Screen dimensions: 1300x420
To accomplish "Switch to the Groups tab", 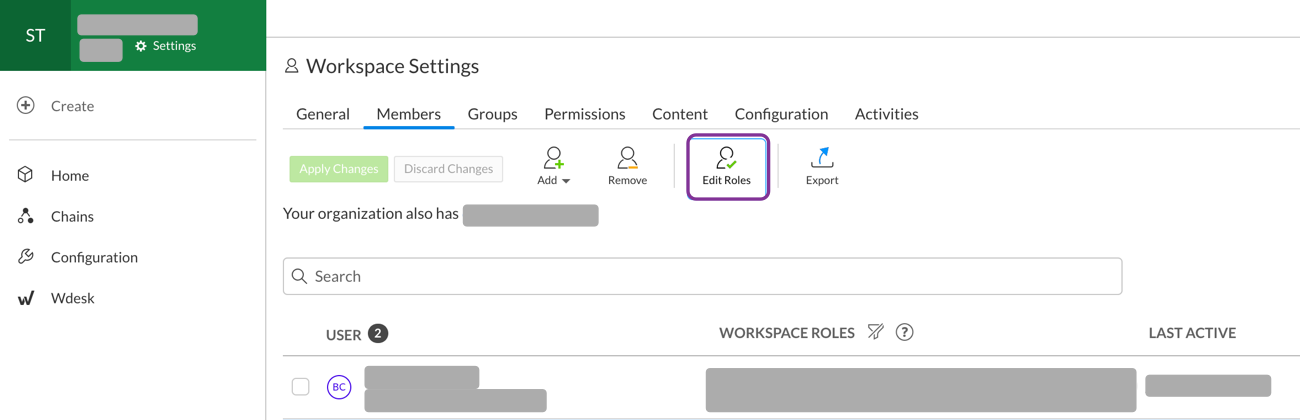I will [492, 114].
